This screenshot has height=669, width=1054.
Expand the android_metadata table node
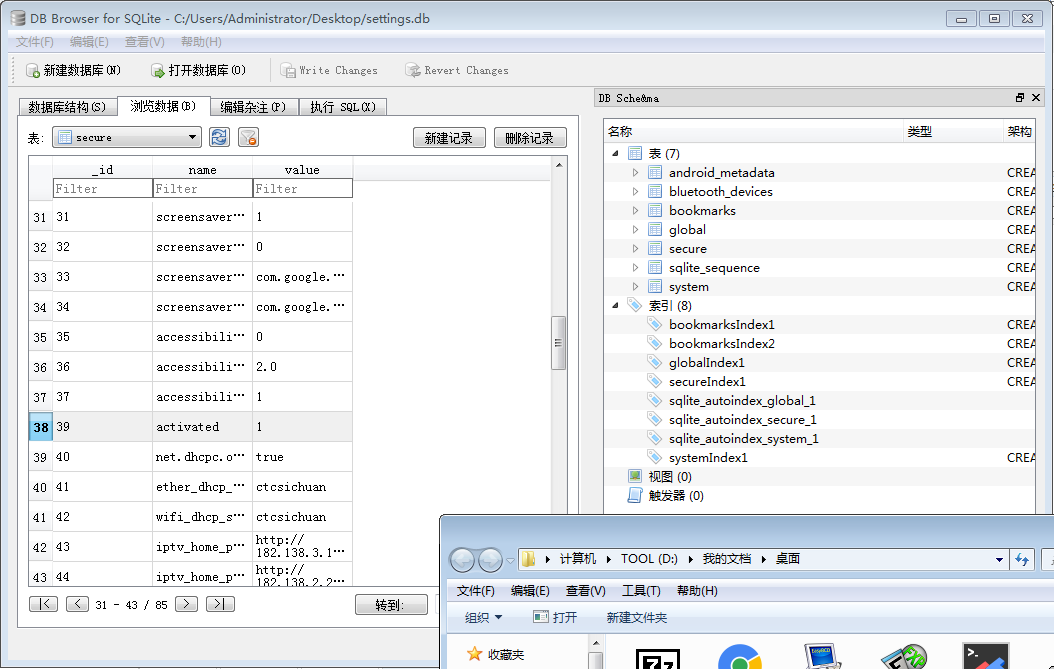point(635,173)
